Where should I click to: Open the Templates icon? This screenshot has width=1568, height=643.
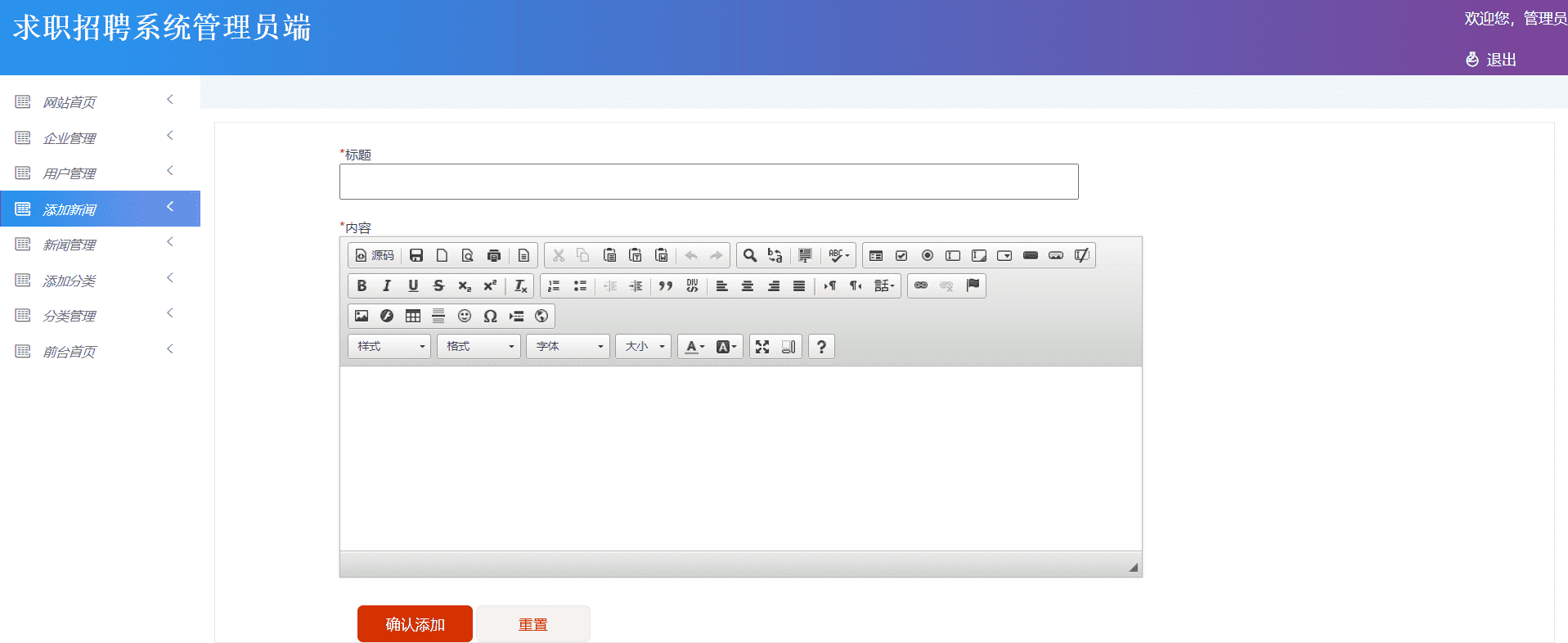tap(524, 255)
